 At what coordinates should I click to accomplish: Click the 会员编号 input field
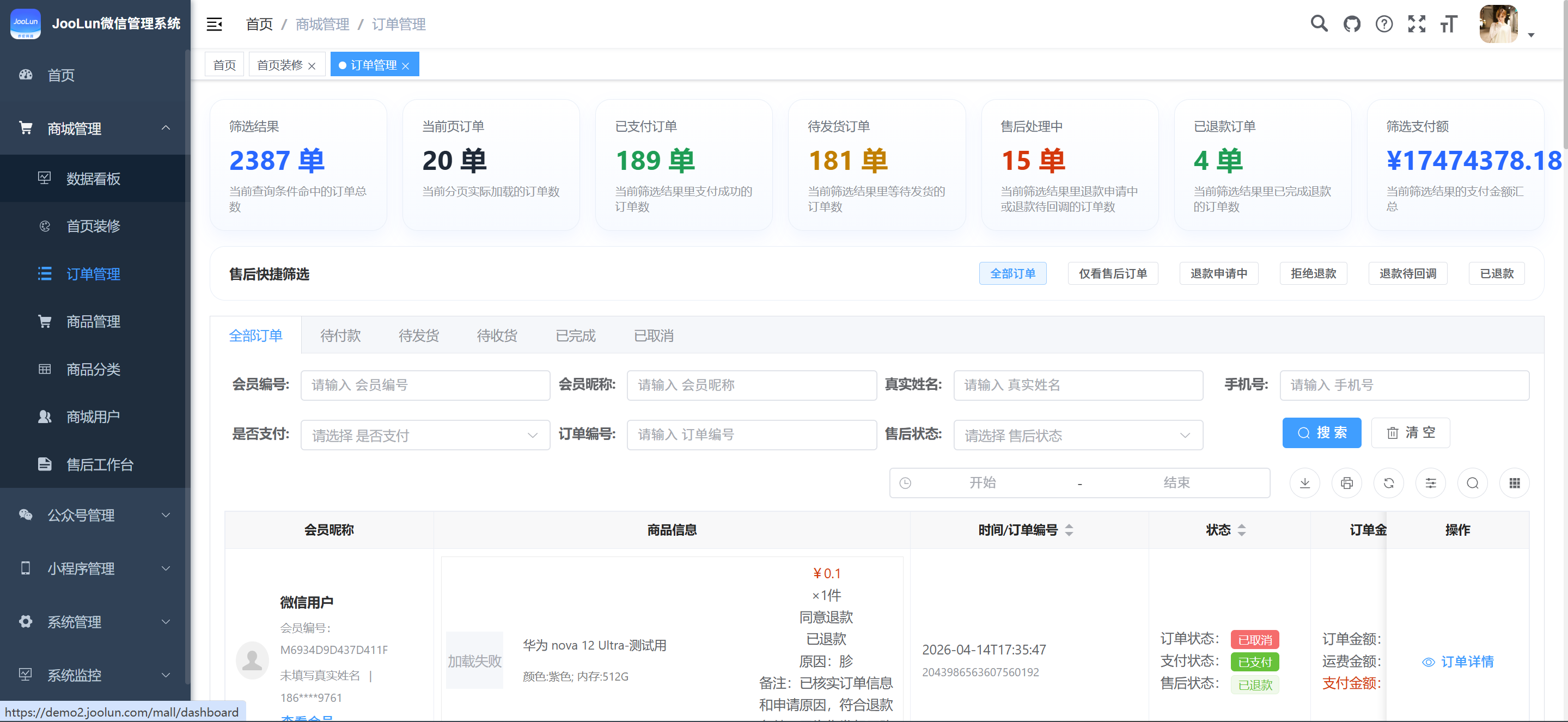425,386
